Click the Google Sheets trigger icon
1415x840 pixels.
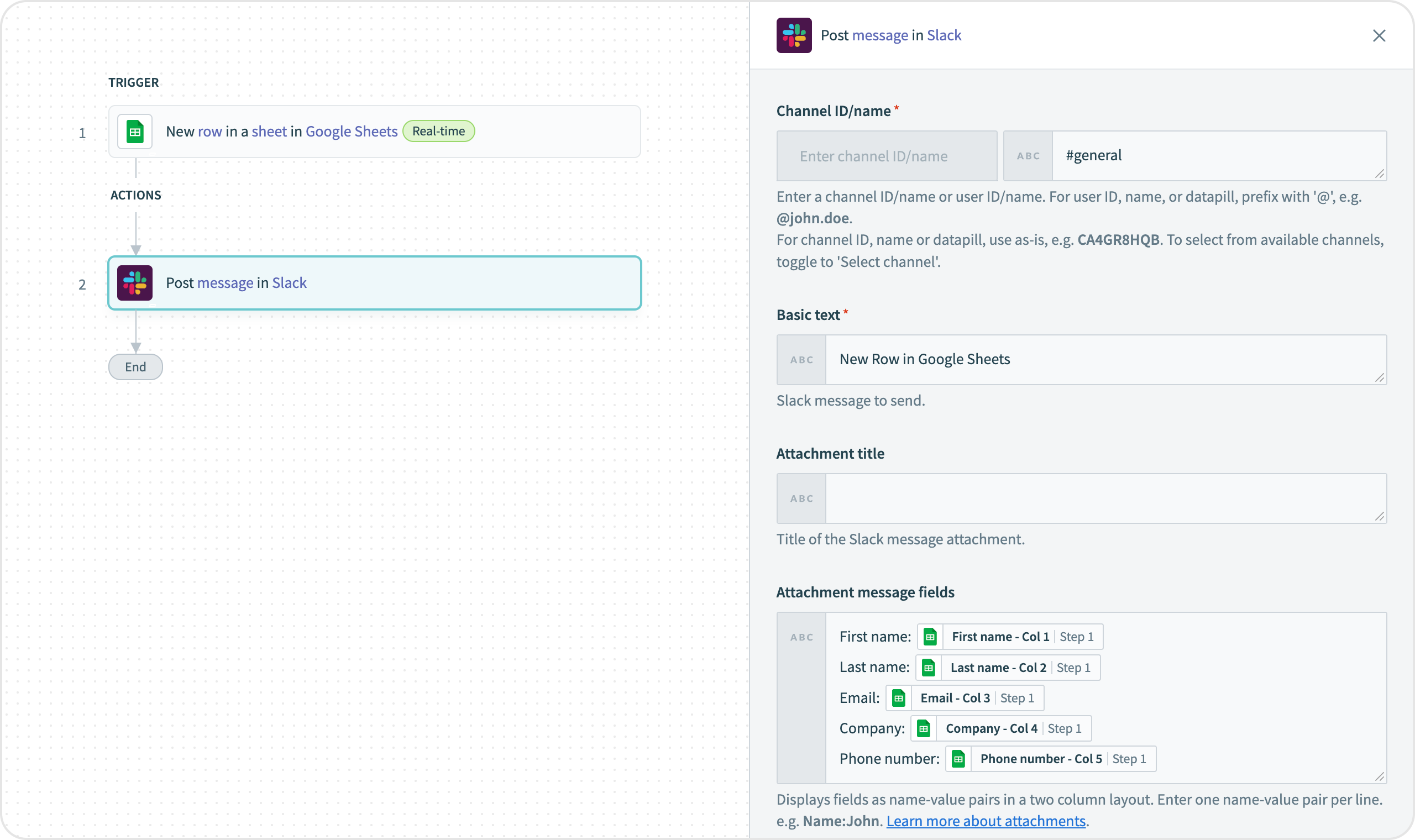click(x=135, y=132)
